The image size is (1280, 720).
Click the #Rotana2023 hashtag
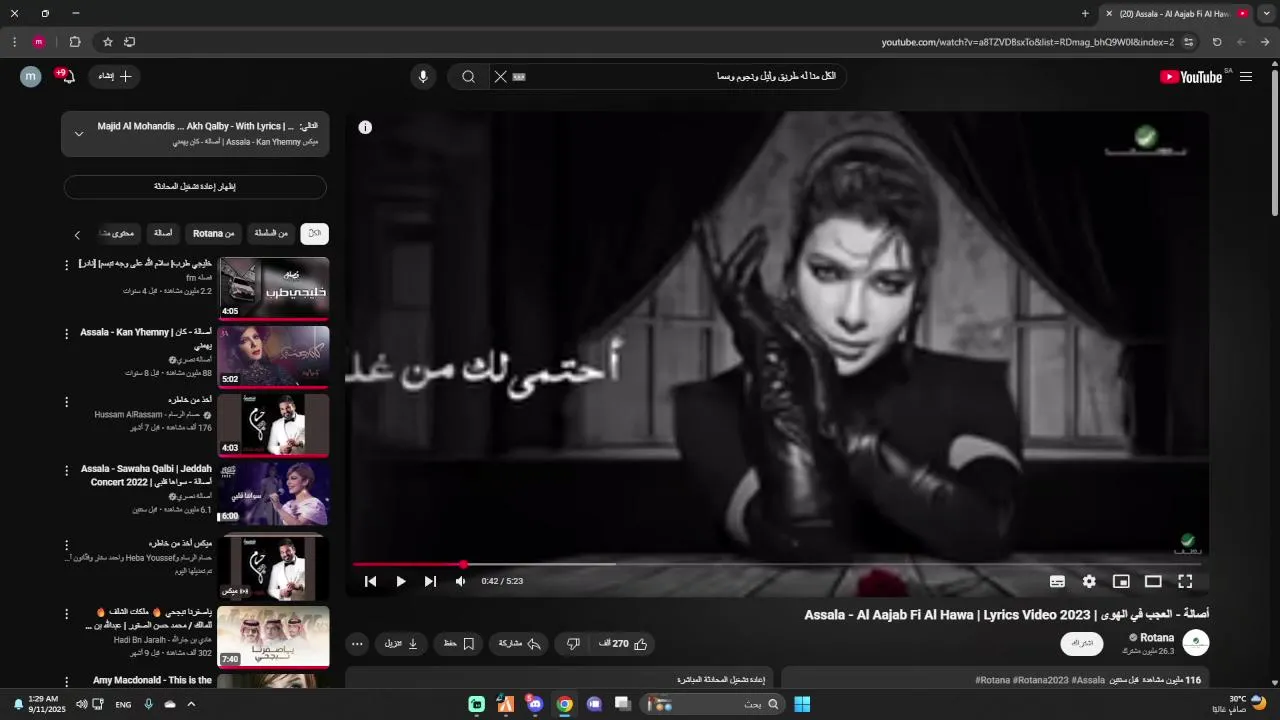1041,680
